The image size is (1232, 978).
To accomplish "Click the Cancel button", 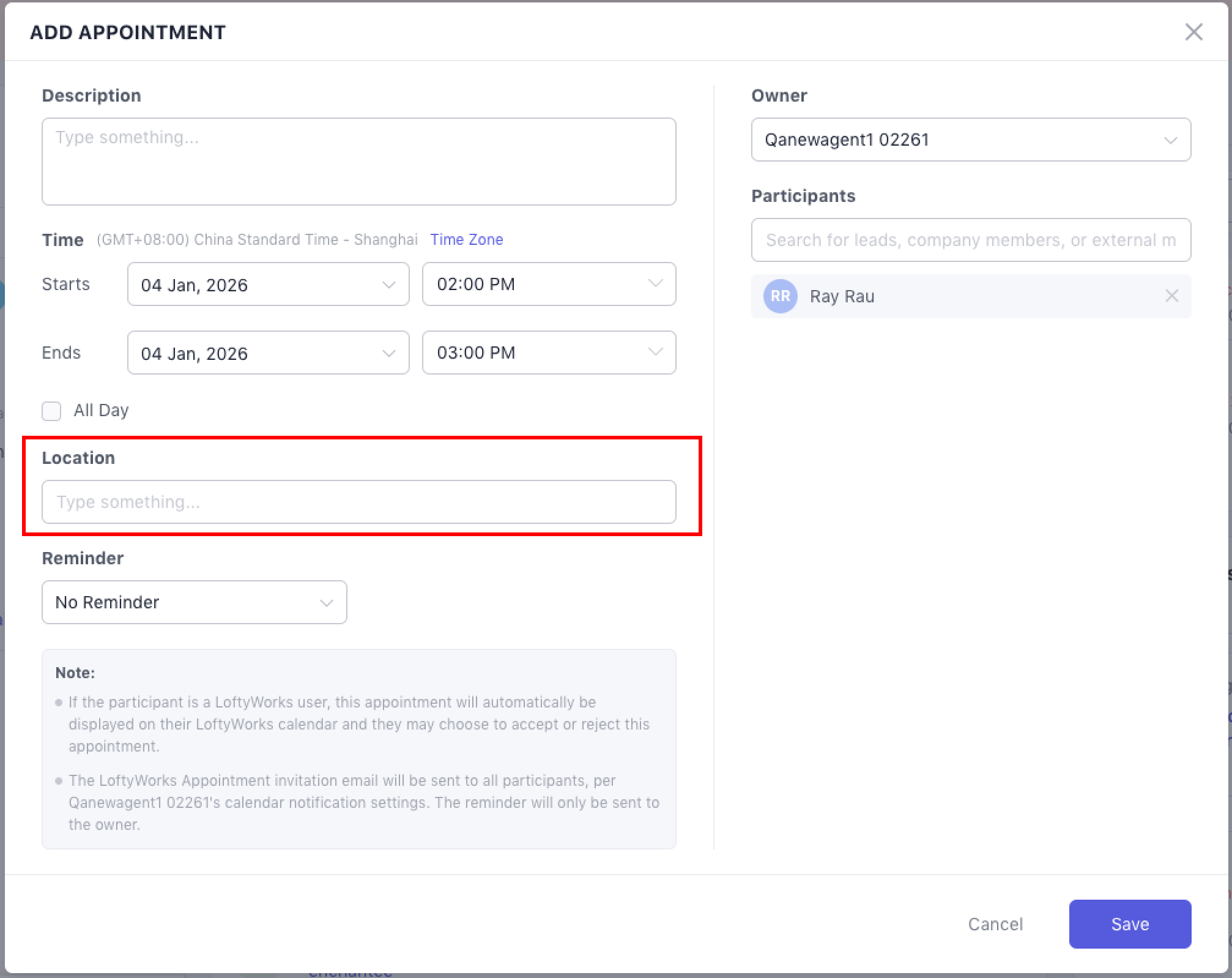I will click(x=995, y=924).
